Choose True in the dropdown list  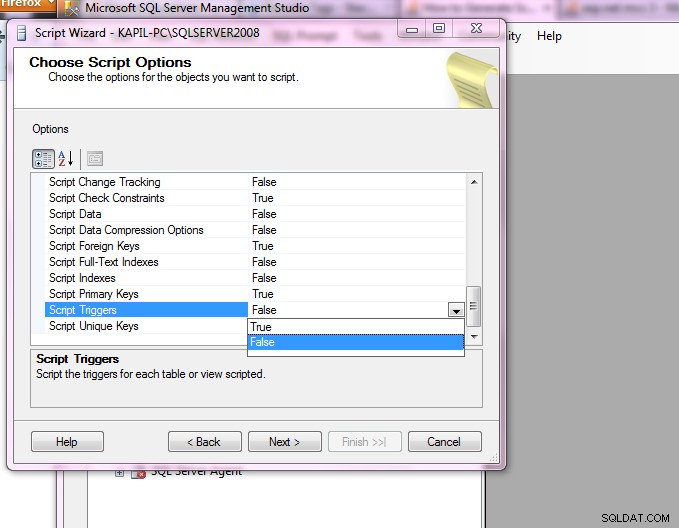coord(356,327)
